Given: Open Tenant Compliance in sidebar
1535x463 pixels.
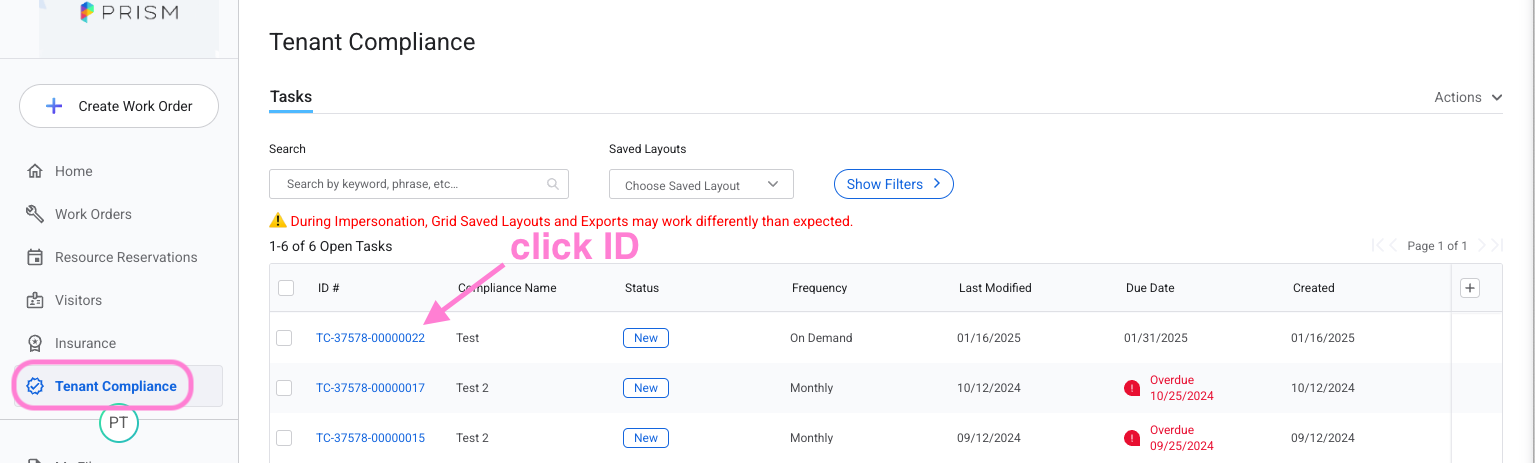Looking at the screenshot, I should [115, 386].
